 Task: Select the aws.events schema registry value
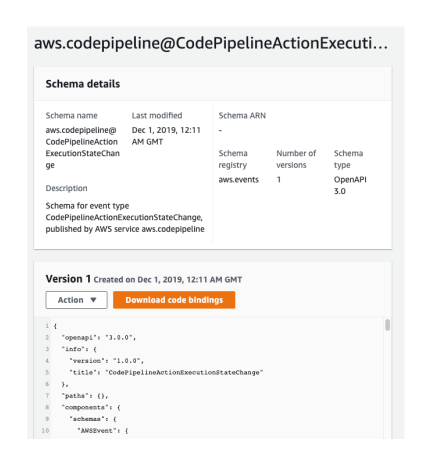pos(239,180)
